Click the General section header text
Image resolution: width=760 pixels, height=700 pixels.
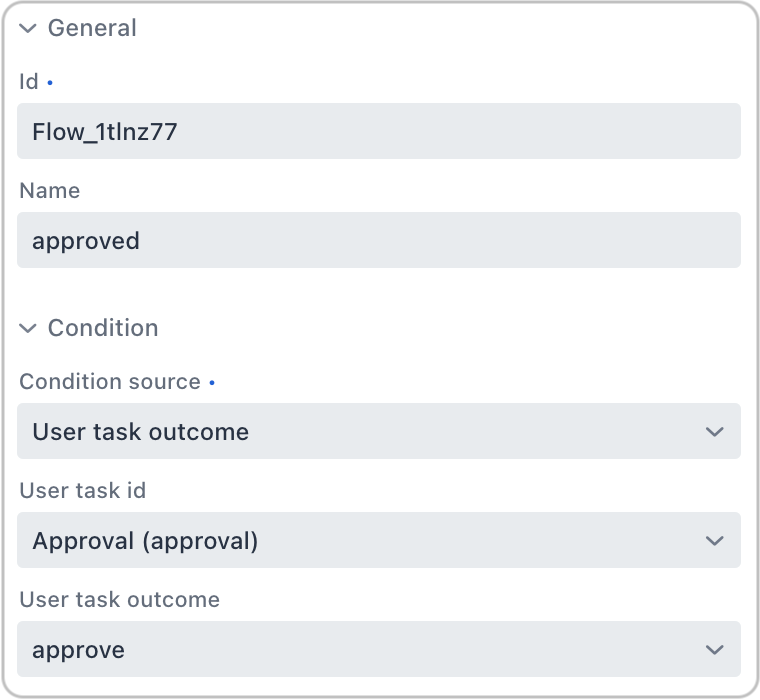92,28
